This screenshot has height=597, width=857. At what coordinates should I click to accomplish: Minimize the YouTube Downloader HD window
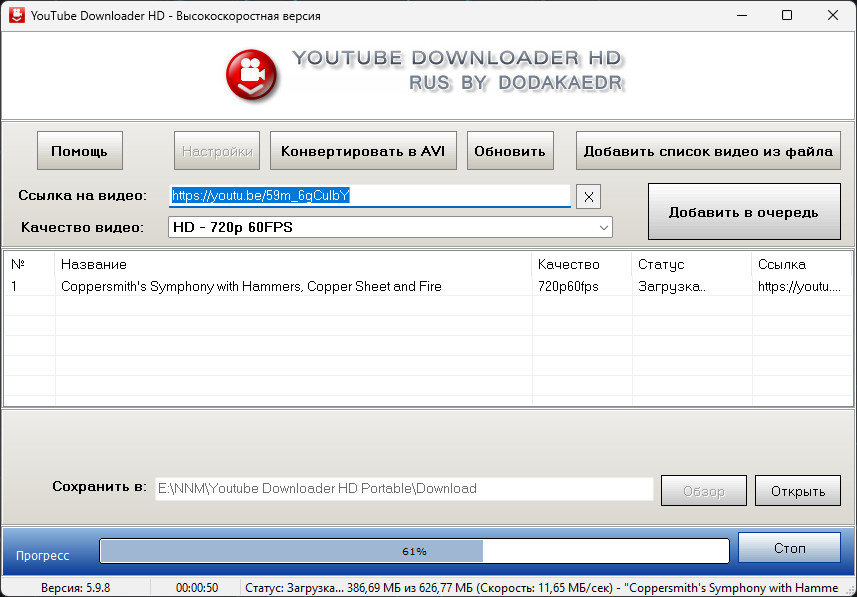(741, 15)
